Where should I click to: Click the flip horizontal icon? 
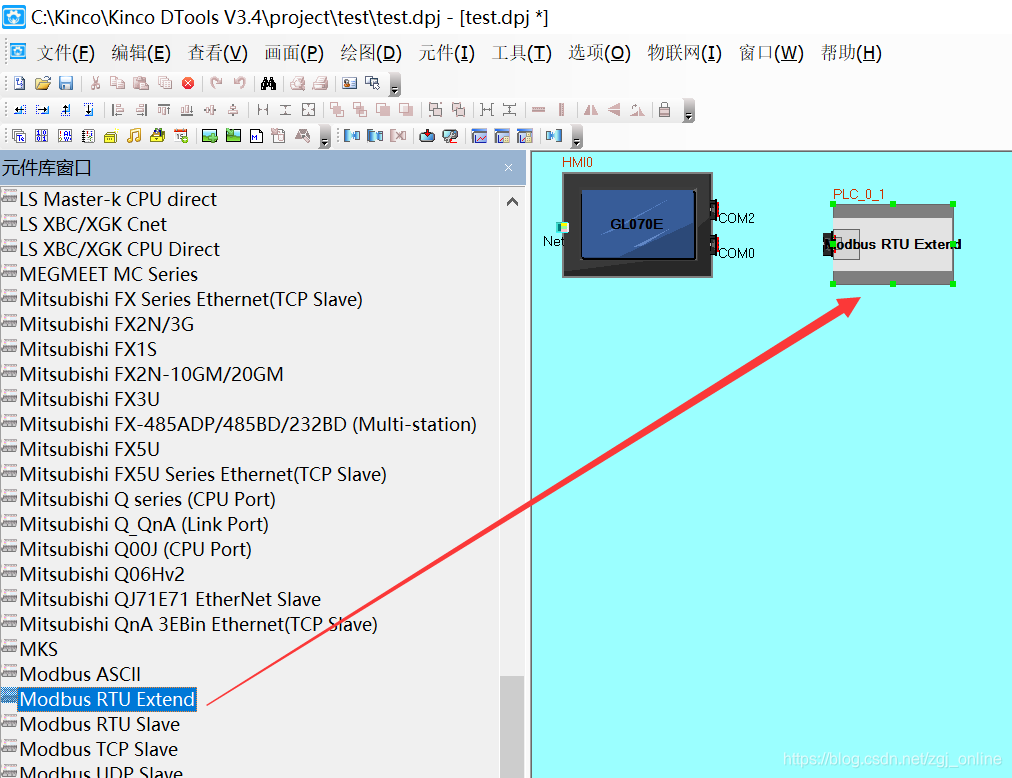pyautogui.click(x=591, y=110)
